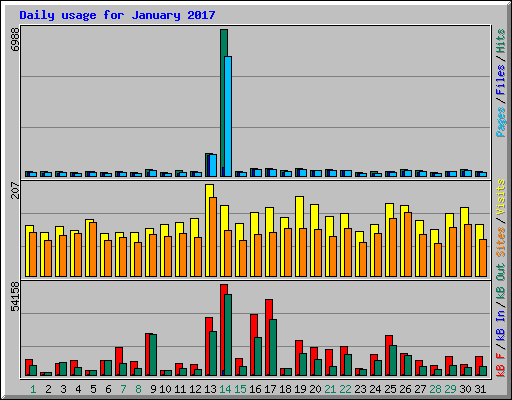Select day 14 on the x-axis
The width and height of the screenshot is (512, 400).
(x=225, y=389)
